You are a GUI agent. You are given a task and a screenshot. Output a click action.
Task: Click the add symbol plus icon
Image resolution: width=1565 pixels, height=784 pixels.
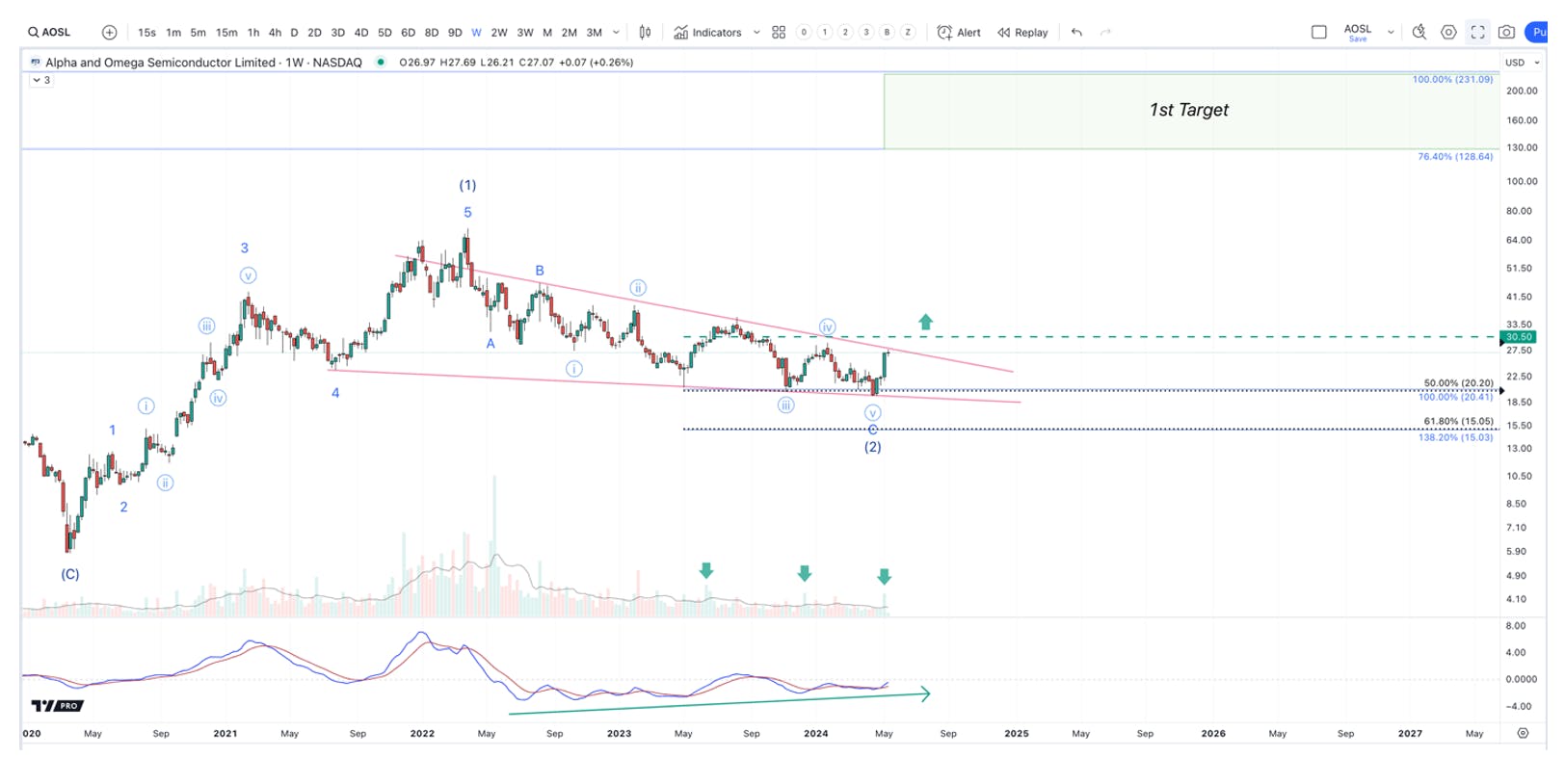(x=110, y=32)
